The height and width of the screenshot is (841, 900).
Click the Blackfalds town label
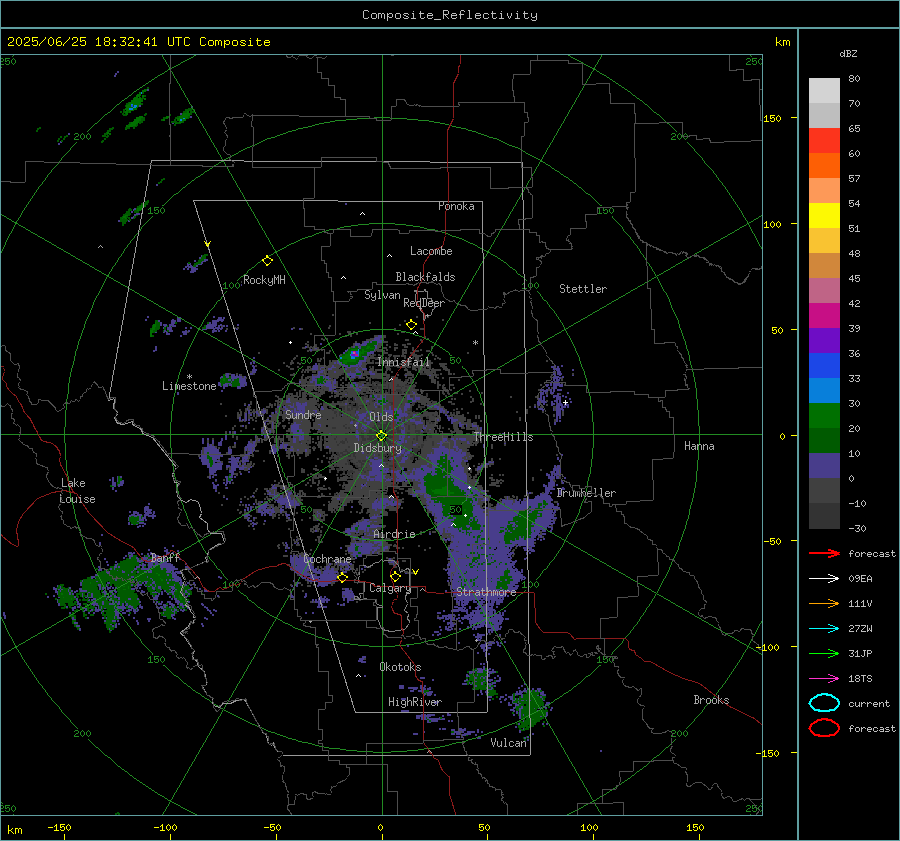pyautogui.click(x=425, y=277)
